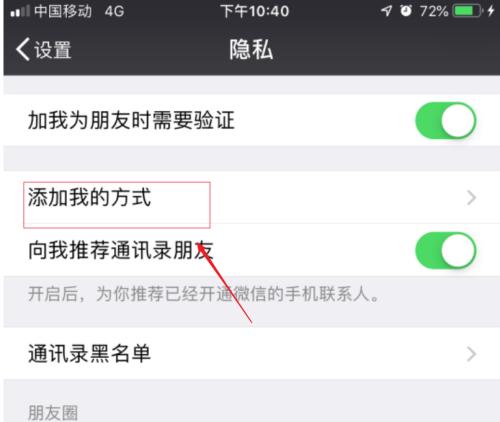Image resolution: width=500 pixels, height=422 pixels.
Task: Expand 添加我的方式 chevron arrow
Action: pos(471,198)
